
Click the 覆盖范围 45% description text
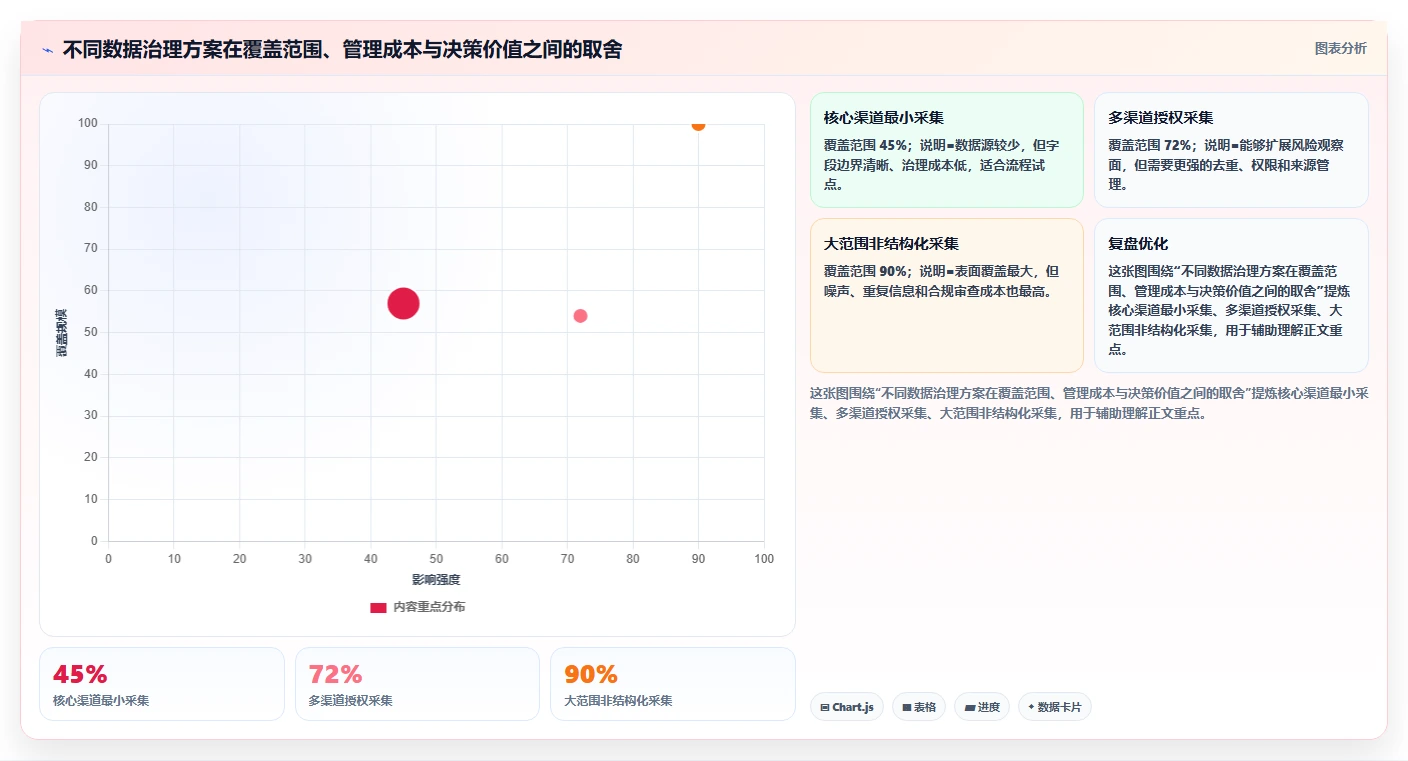click(x=942, y=165)
